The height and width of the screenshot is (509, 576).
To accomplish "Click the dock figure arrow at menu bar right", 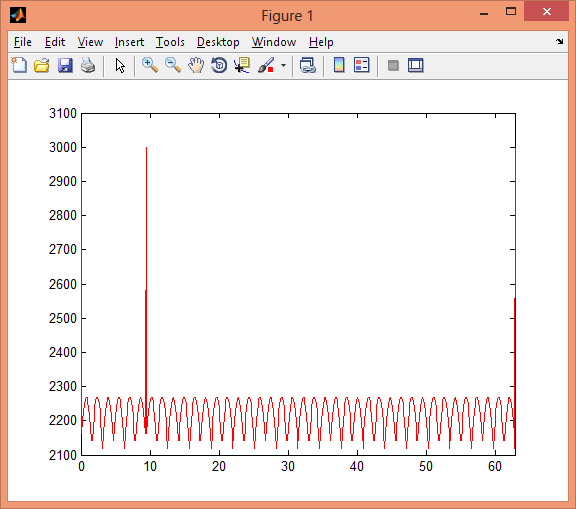I will (559, 41).
